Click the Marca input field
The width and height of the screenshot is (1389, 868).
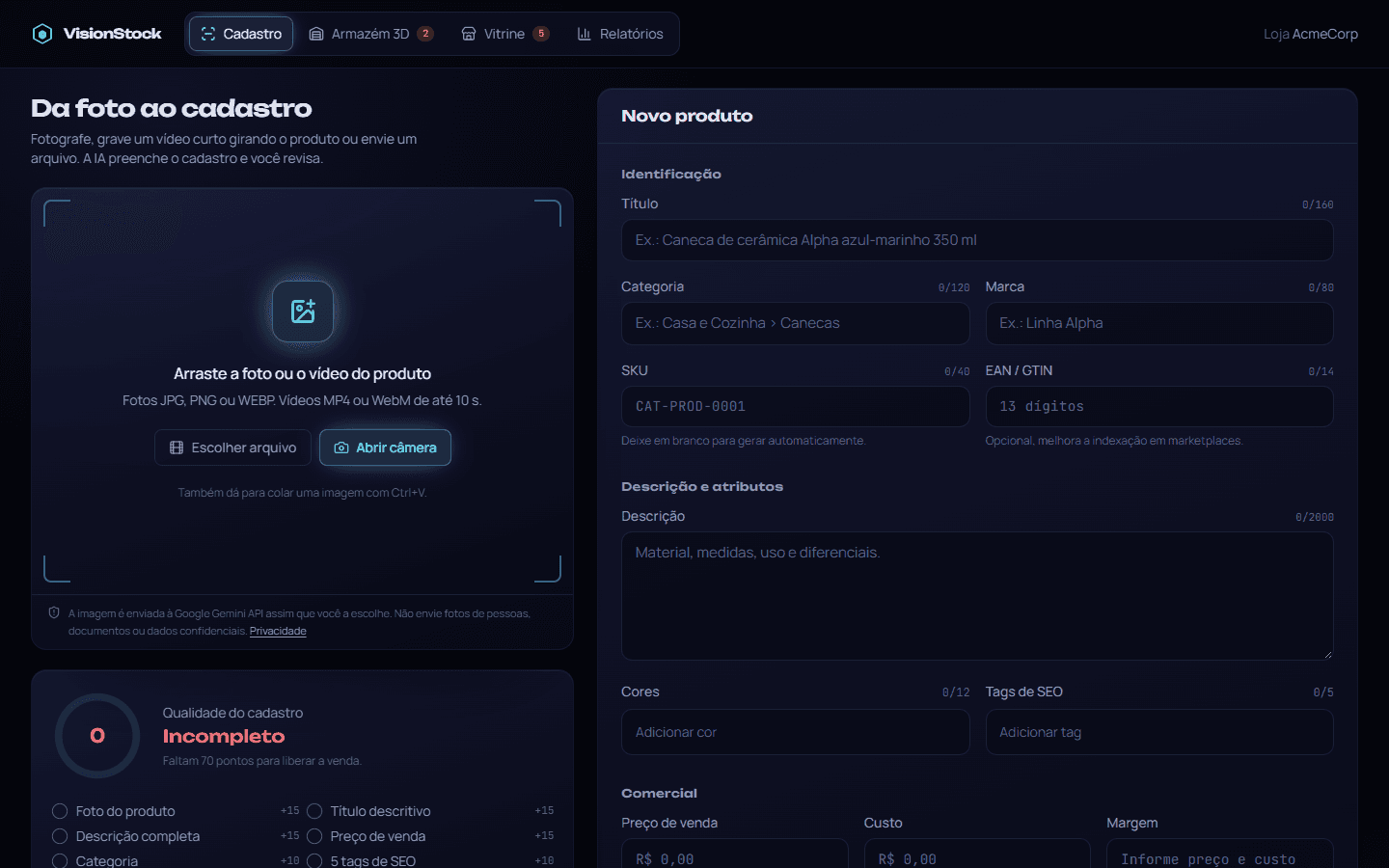click(x=1159, y=323)
